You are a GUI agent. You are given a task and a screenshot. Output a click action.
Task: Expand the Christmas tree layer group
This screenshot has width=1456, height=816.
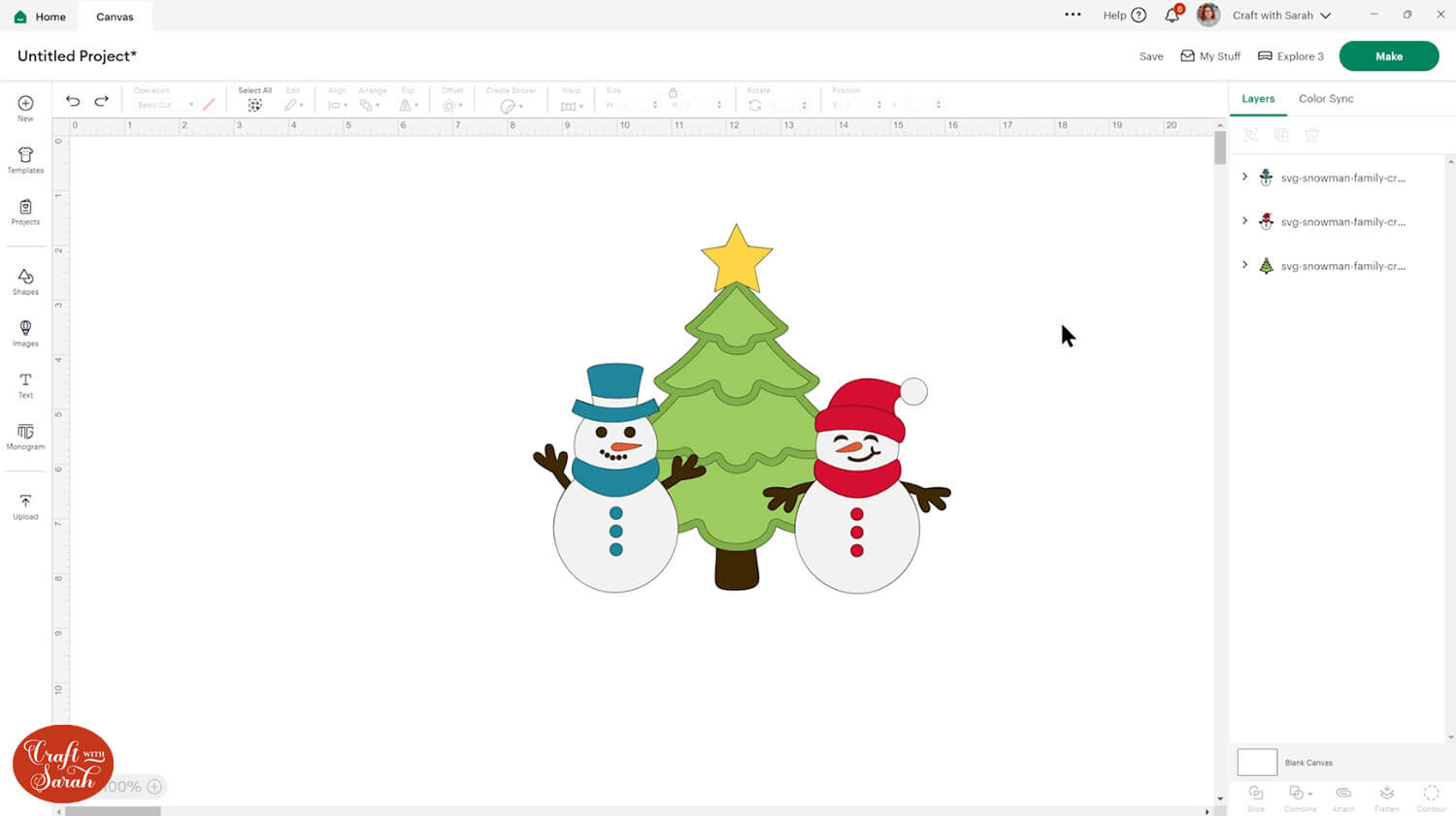[1244, 265]
